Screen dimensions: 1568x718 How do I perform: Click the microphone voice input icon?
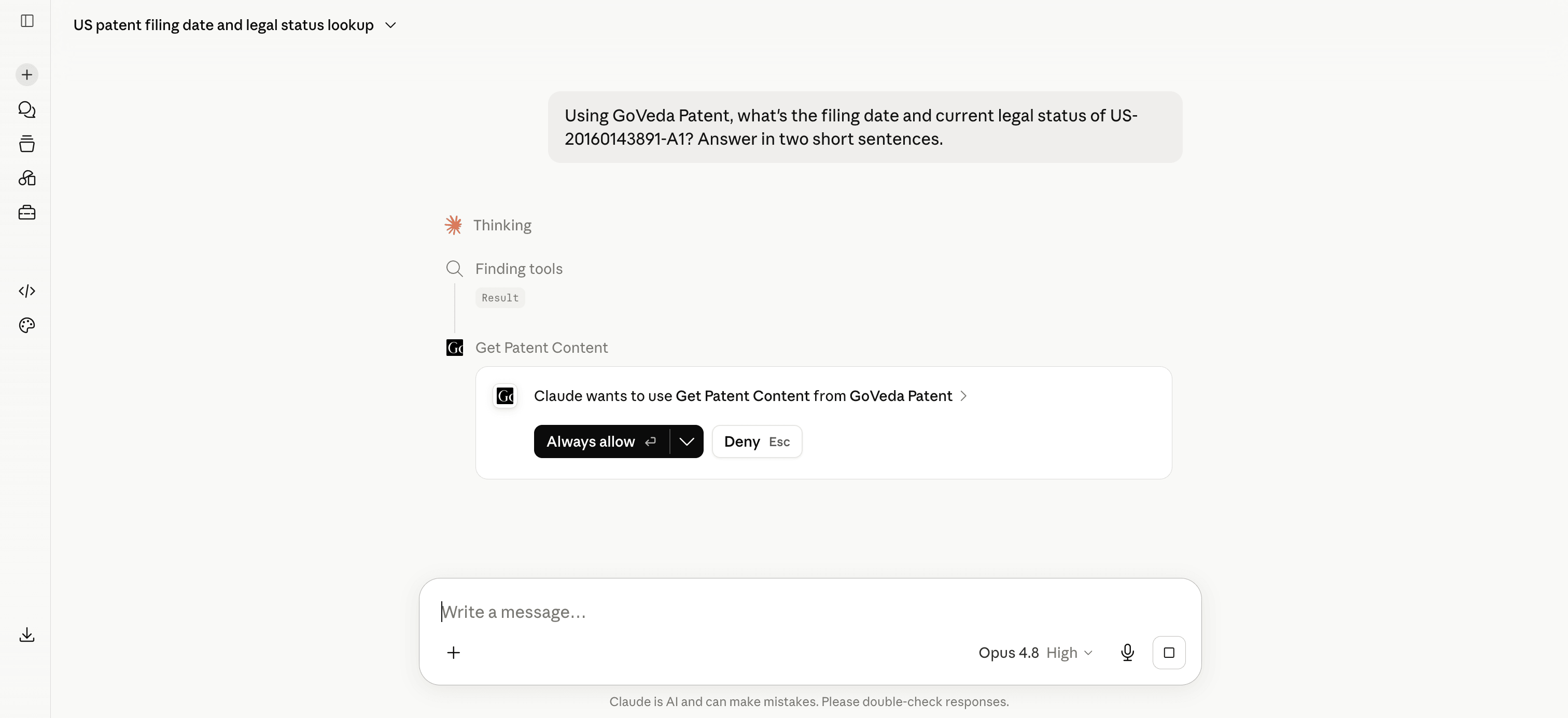(x=1127, y=653)
